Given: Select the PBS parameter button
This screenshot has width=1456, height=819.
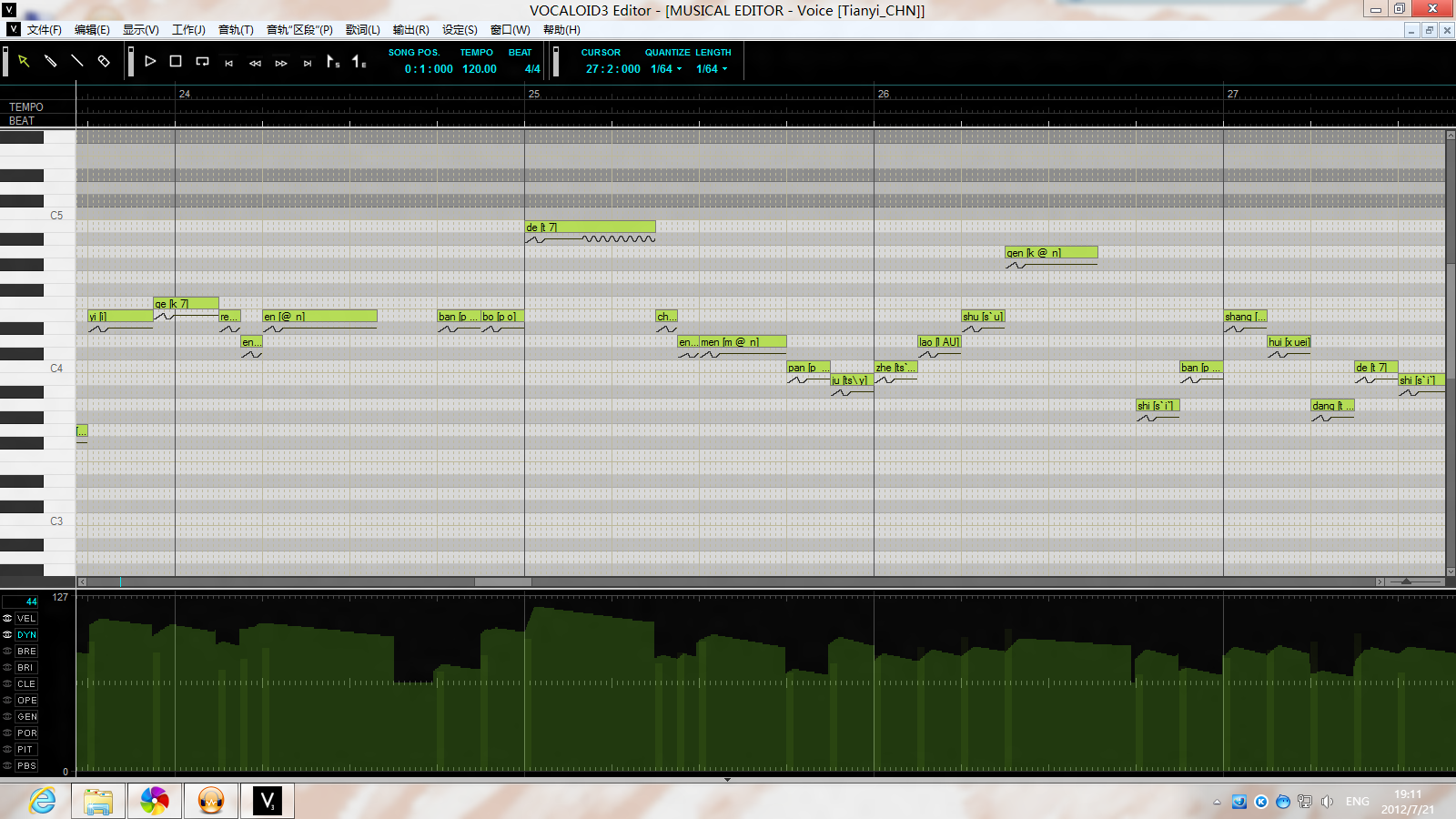Looking at the screenshot, I should tap(26, 765).
